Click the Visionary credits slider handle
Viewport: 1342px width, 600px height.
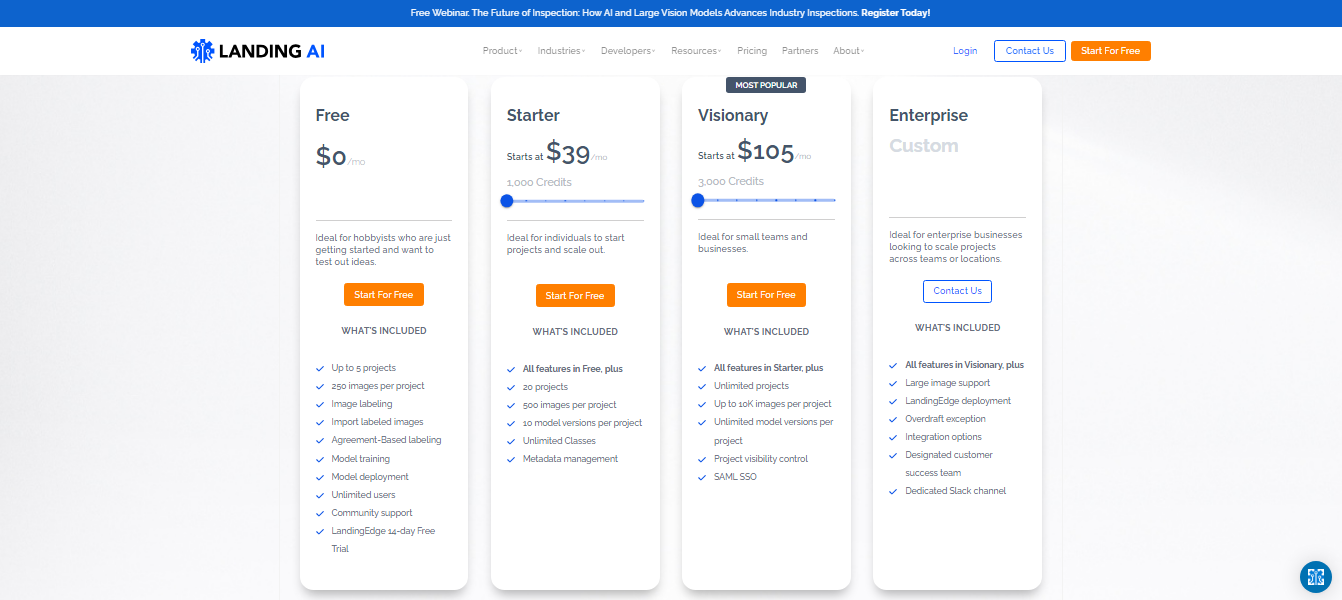(x=698, y=200)
